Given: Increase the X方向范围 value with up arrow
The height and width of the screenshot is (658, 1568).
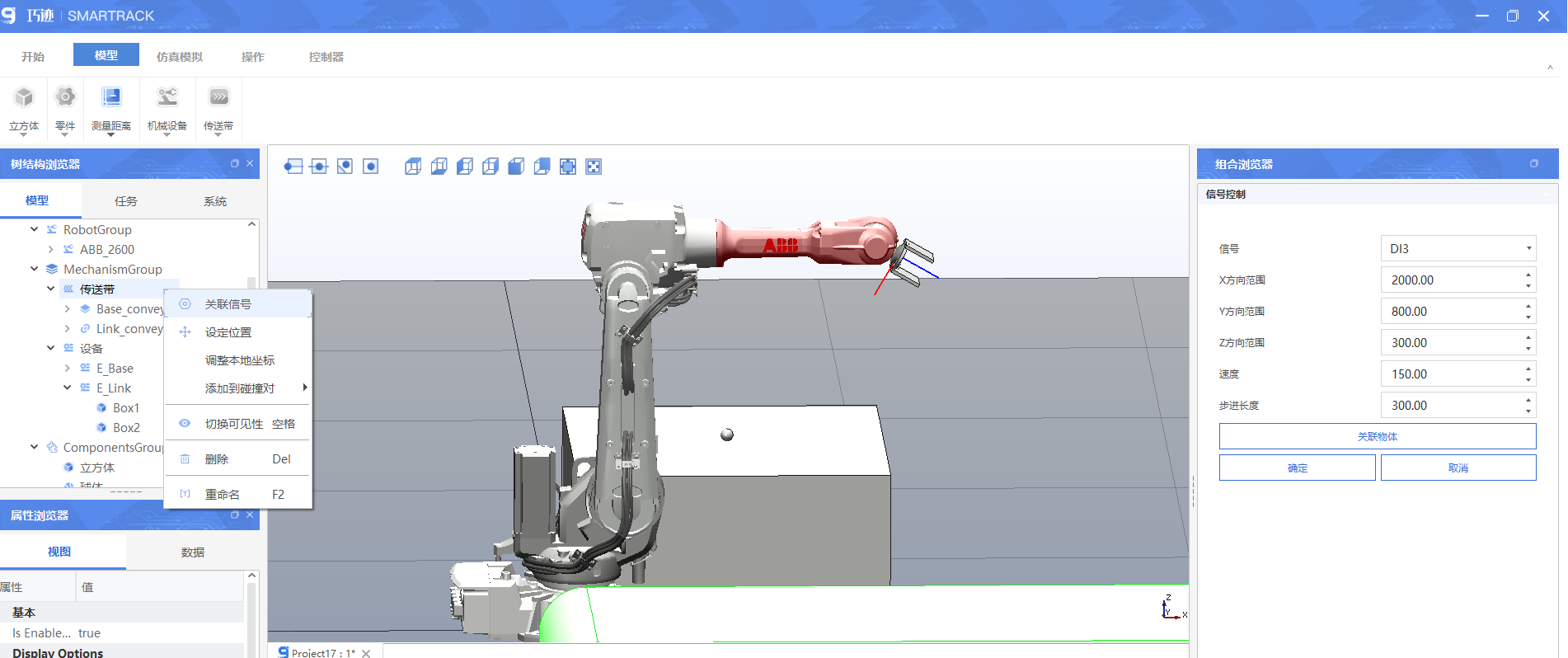Looking at the screenshot, I should click(1528, 275).
